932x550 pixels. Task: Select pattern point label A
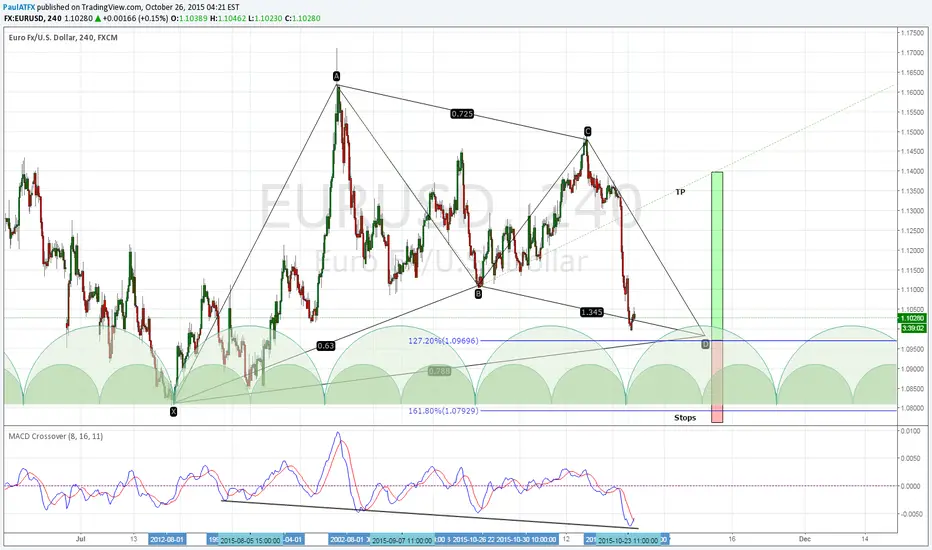point(336,76)
